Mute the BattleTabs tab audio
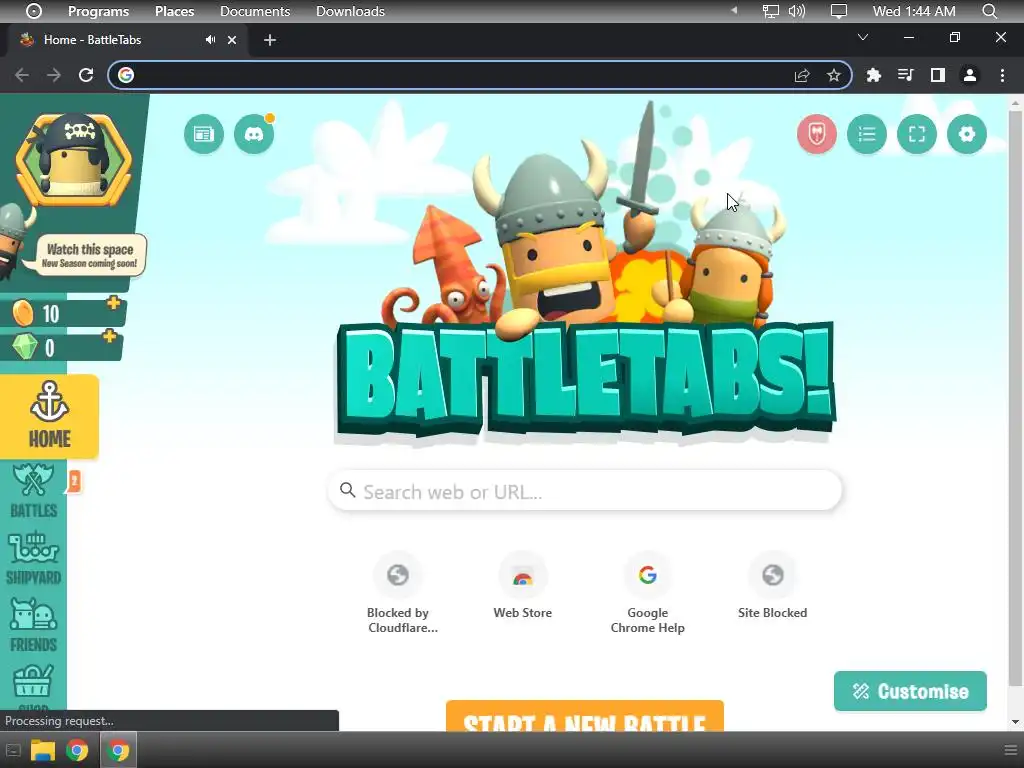 coord(210,40)
